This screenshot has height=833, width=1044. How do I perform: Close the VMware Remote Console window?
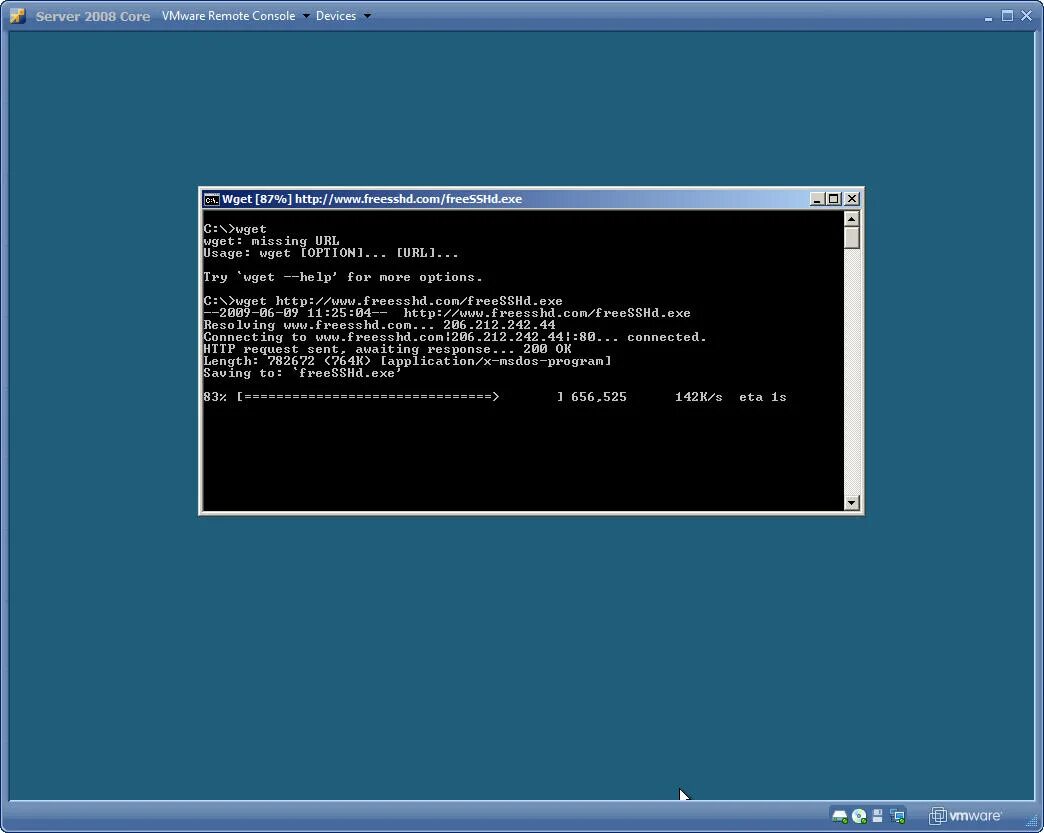(1026, 15)
